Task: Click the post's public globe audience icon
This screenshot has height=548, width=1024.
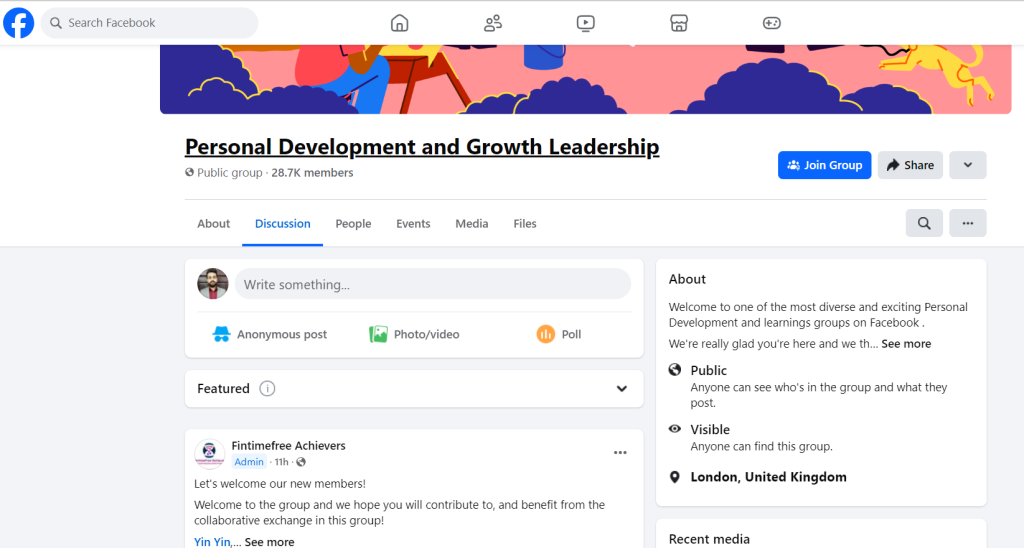Action: [301, 462]
